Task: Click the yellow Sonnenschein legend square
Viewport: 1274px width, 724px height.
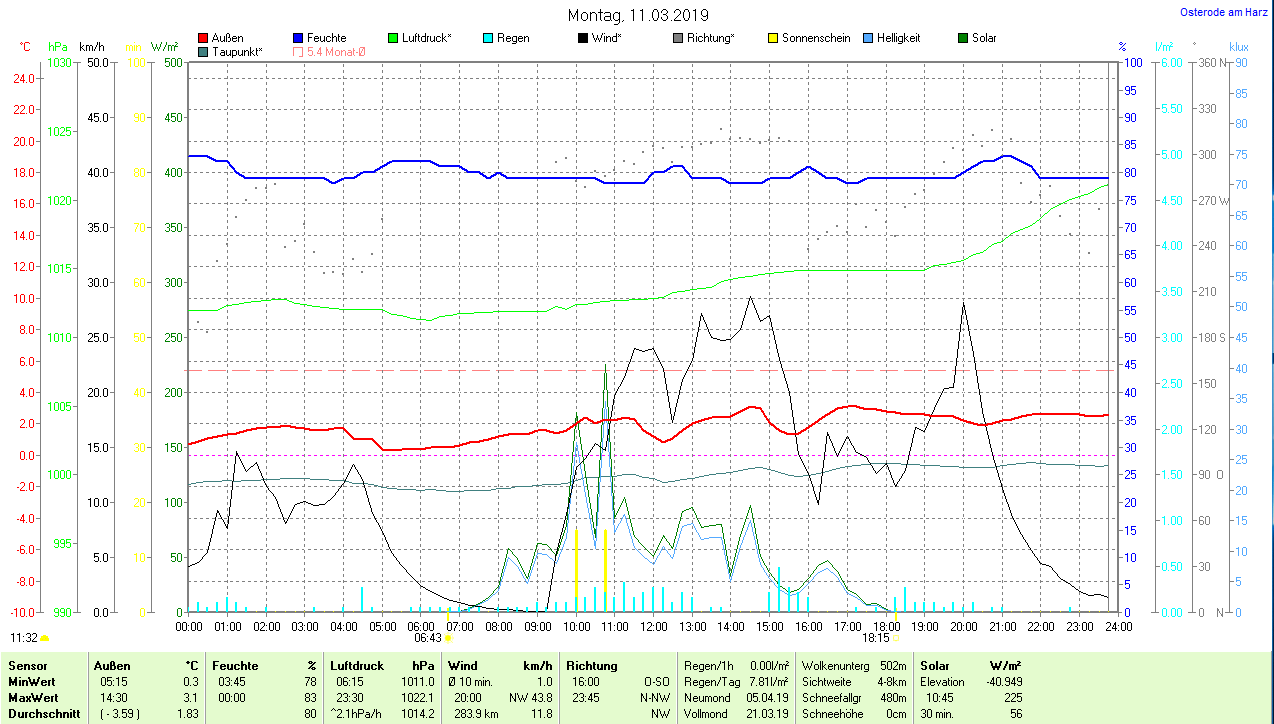Action: pos(773,38)
